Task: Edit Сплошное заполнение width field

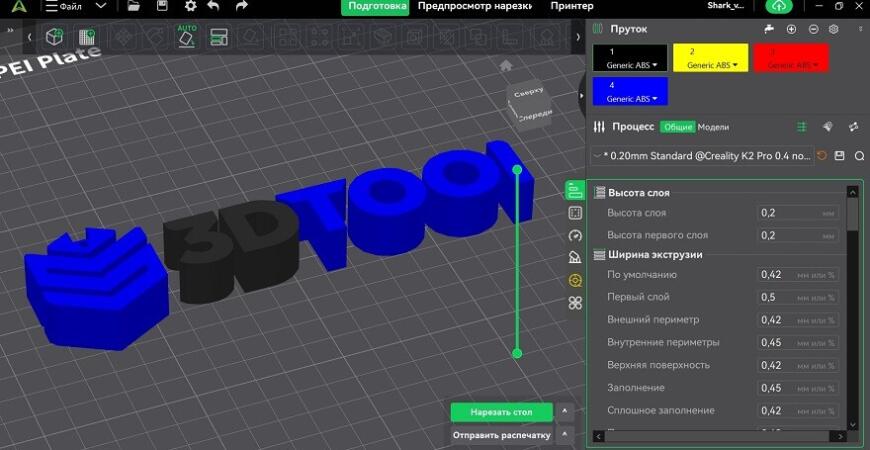Action: pos(798,411)
